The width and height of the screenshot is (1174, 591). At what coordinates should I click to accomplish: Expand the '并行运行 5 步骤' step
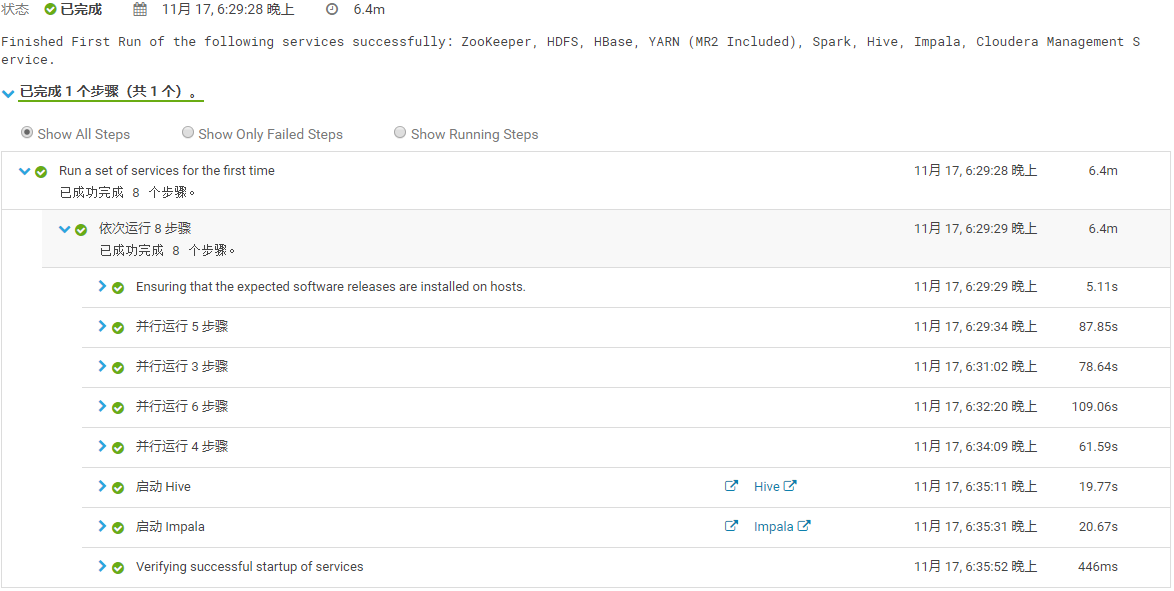tap(103, 326)
